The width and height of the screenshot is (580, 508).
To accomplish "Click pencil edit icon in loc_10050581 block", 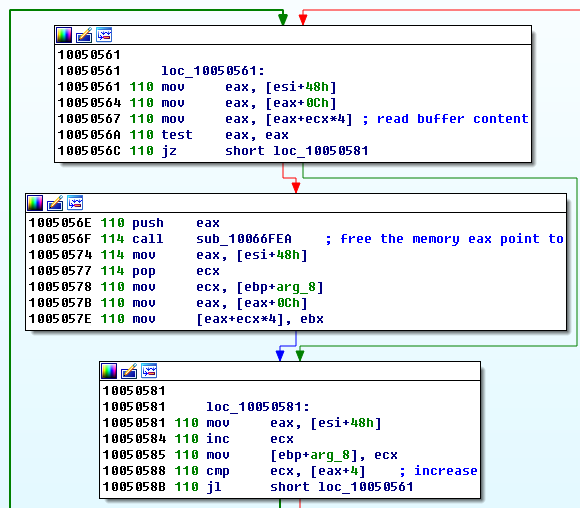I will click(129, 371).
